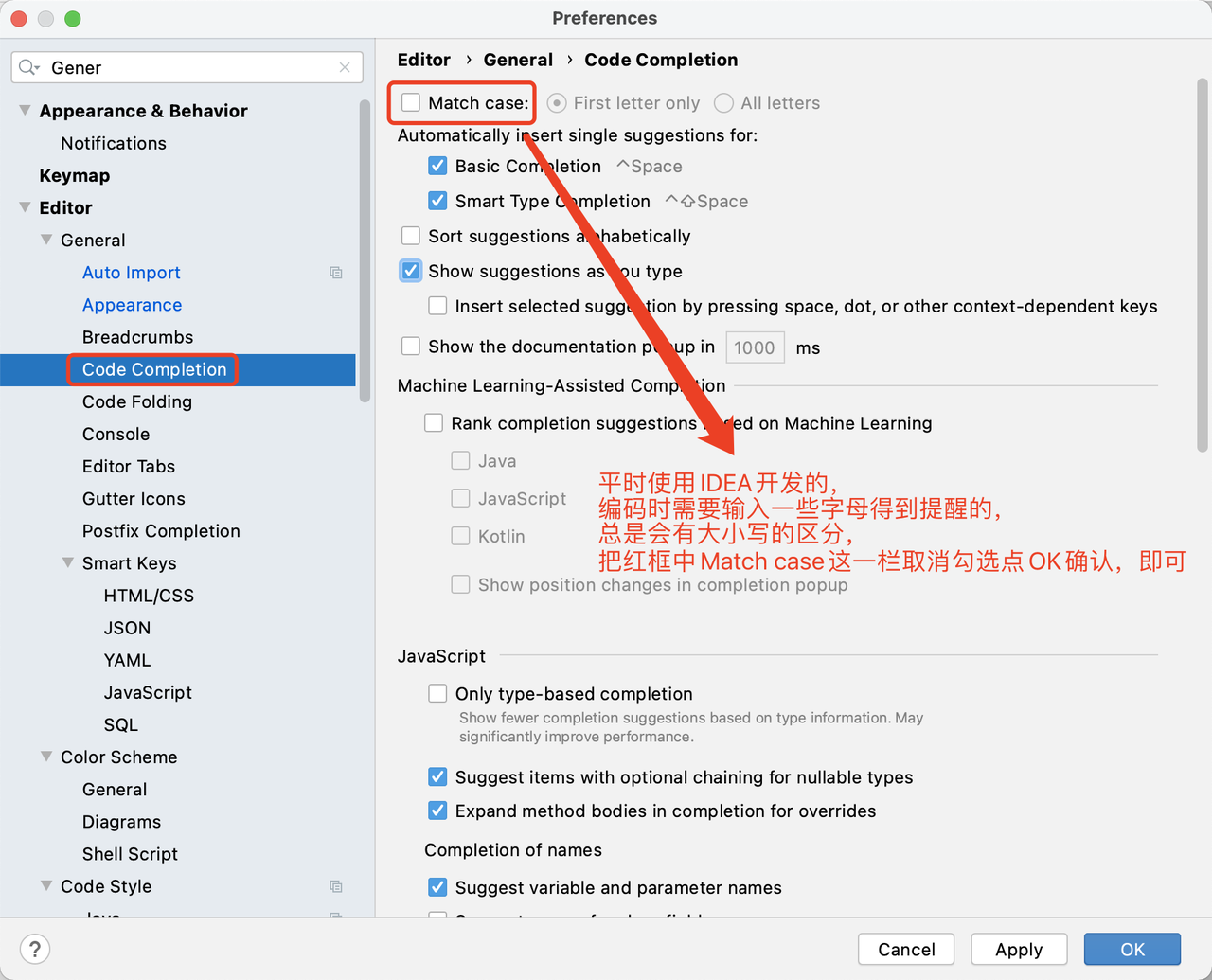Enable Rank completion suggestions based on Machine Learning
Image resolution: width=1212 pixels, height=980 pixels.
click(434, 423)
